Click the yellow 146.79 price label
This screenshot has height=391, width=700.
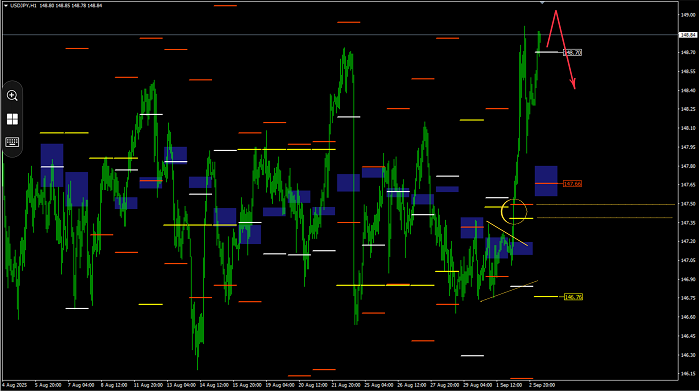click(573, 297)
